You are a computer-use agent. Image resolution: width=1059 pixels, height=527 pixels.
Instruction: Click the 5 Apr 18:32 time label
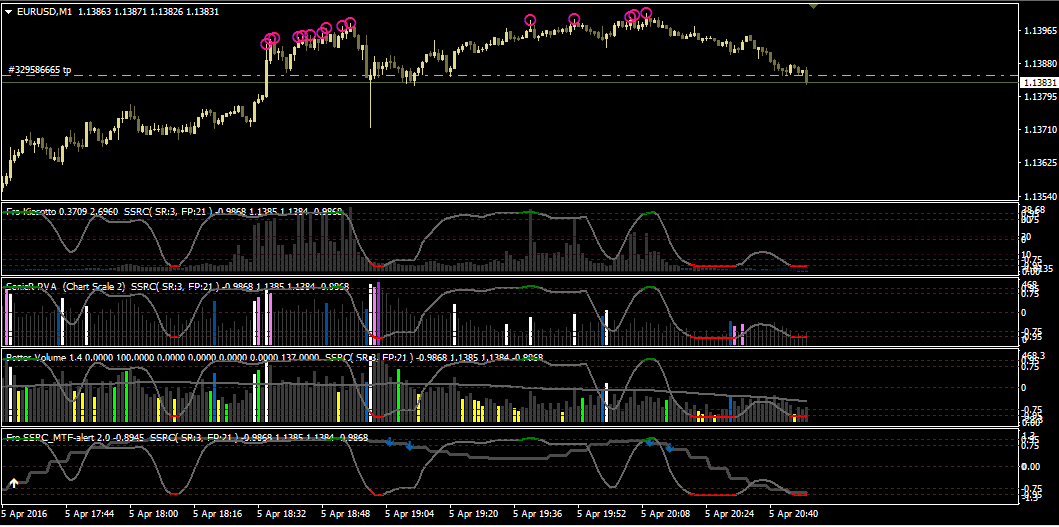(x=282, y=513)
